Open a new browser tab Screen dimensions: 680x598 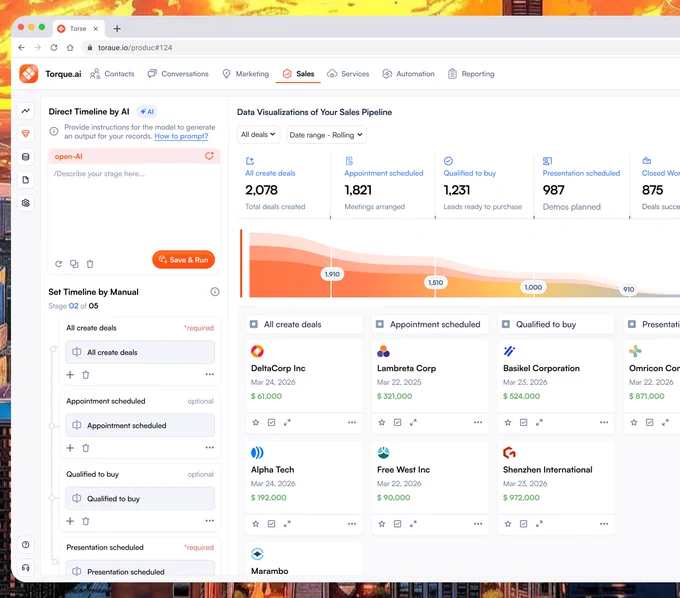(117, 29)
